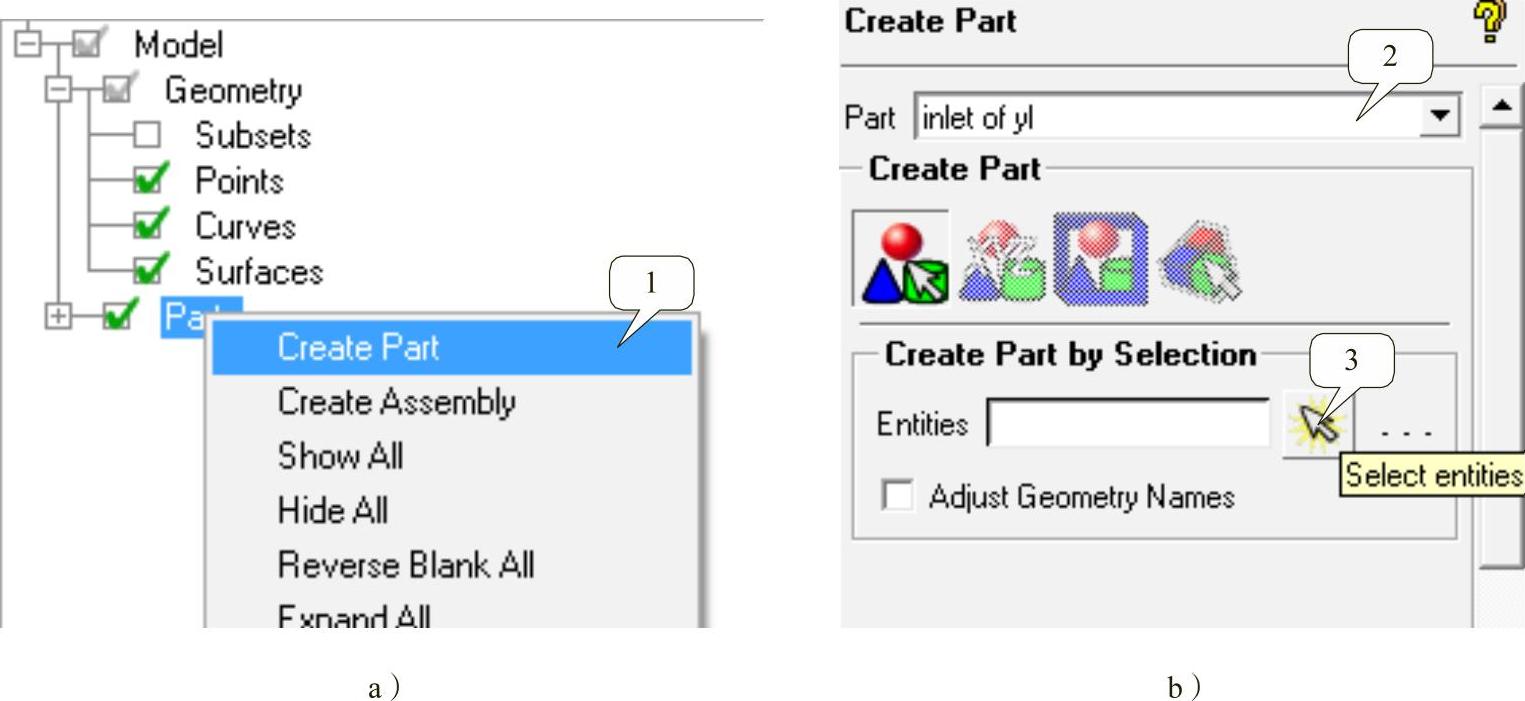This screenshot has height=701, width=1525.
Task: Expand the Parts tree node
Action: pos(59,317)
